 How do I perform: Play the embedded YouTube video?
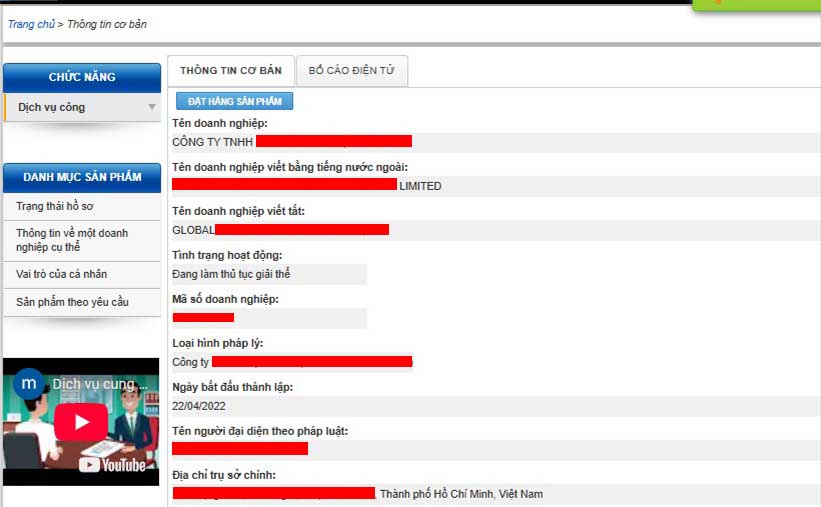point(80,422)
